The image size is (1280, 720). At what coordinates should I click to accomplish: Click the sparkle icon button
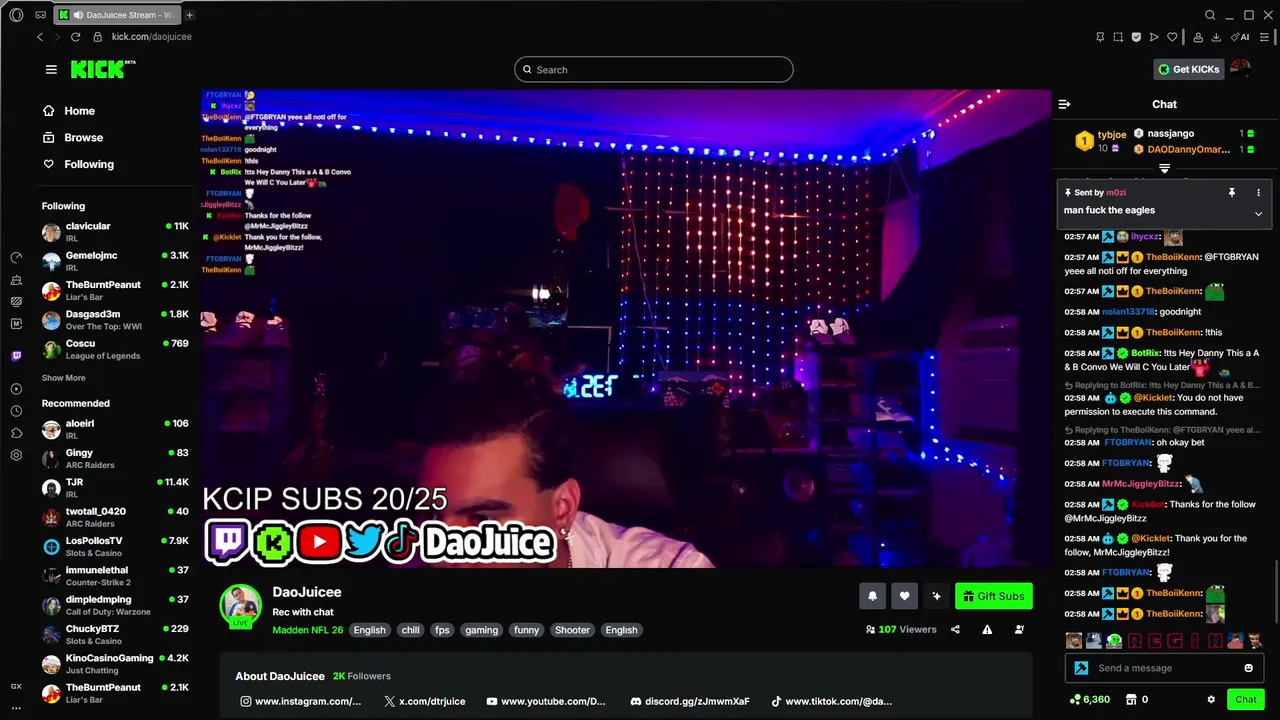tap(936, 596)
